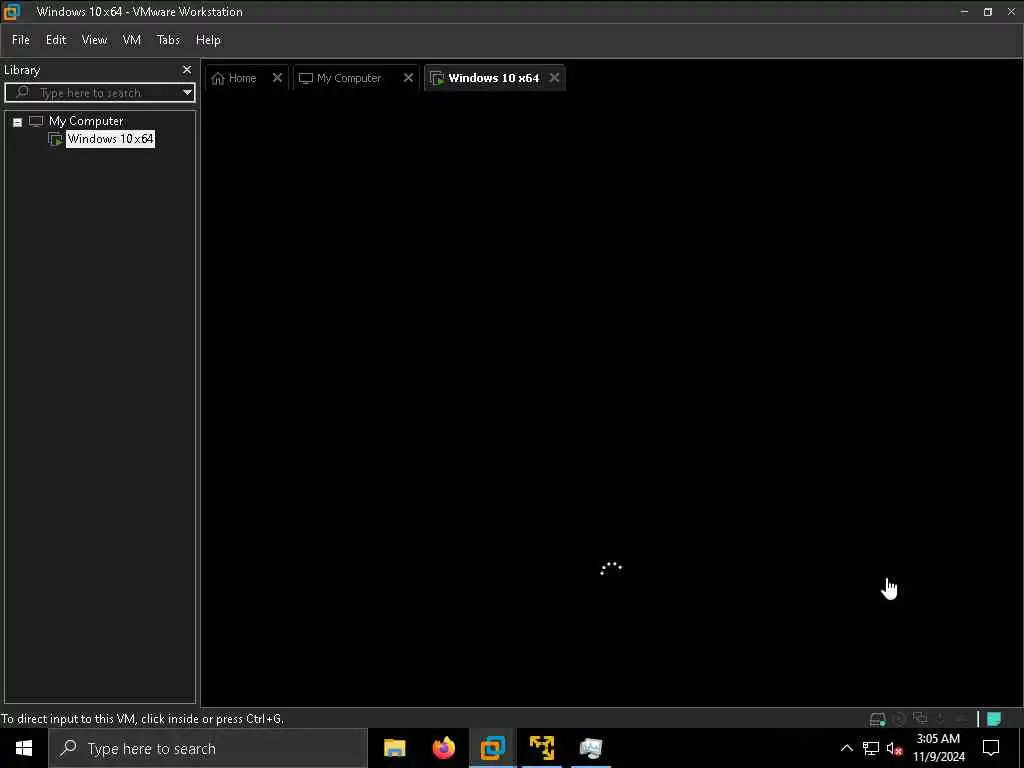Click the muted volume tray icon

click(x=895, y=748)
